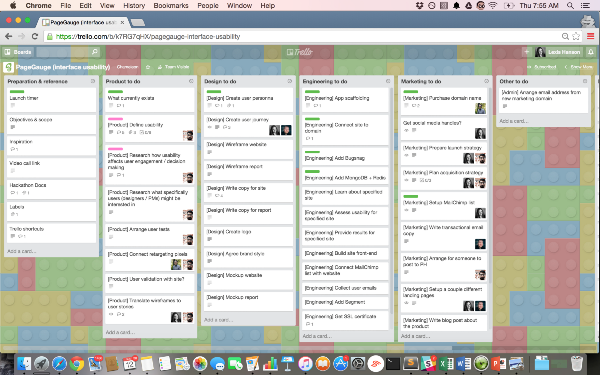Expand the Show Menu sidebar

click(578, 67)
